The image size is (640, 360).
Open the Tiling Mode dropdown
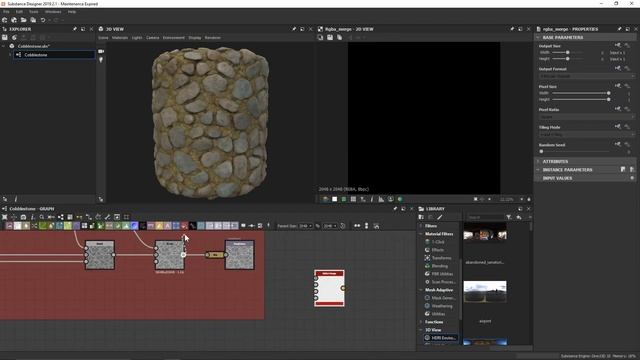pyautogui.click(x=587, y=134)
